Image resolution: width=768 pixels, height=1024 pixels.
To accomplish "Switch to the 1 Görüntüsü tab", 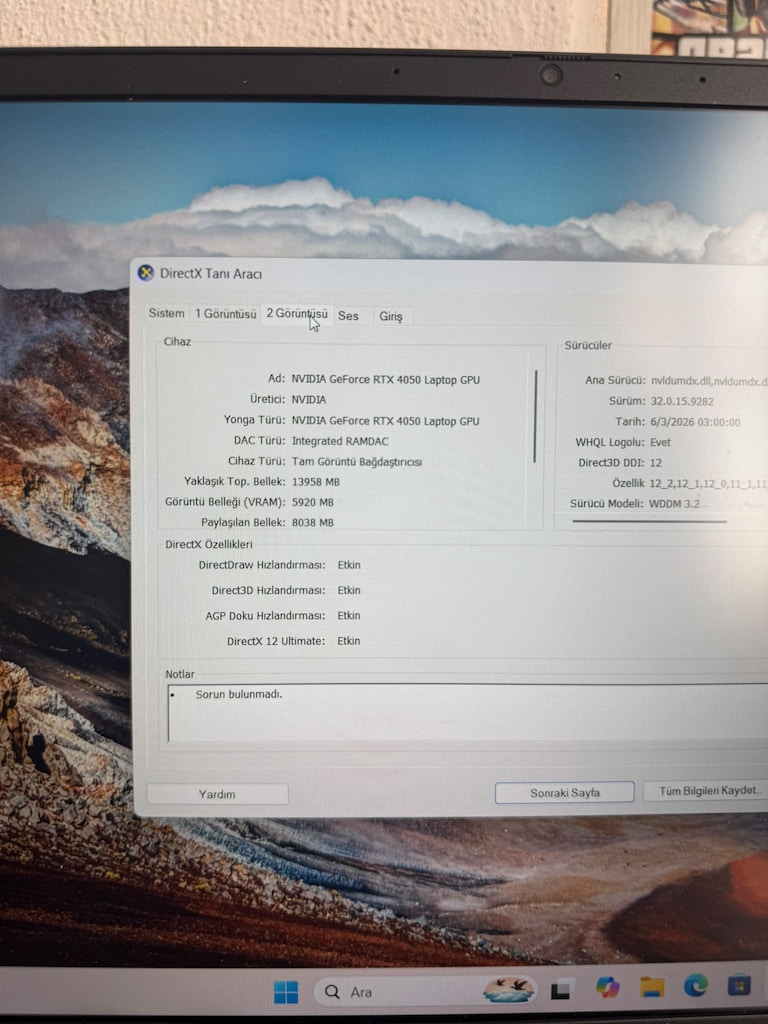I will click(x=225, y=314).
